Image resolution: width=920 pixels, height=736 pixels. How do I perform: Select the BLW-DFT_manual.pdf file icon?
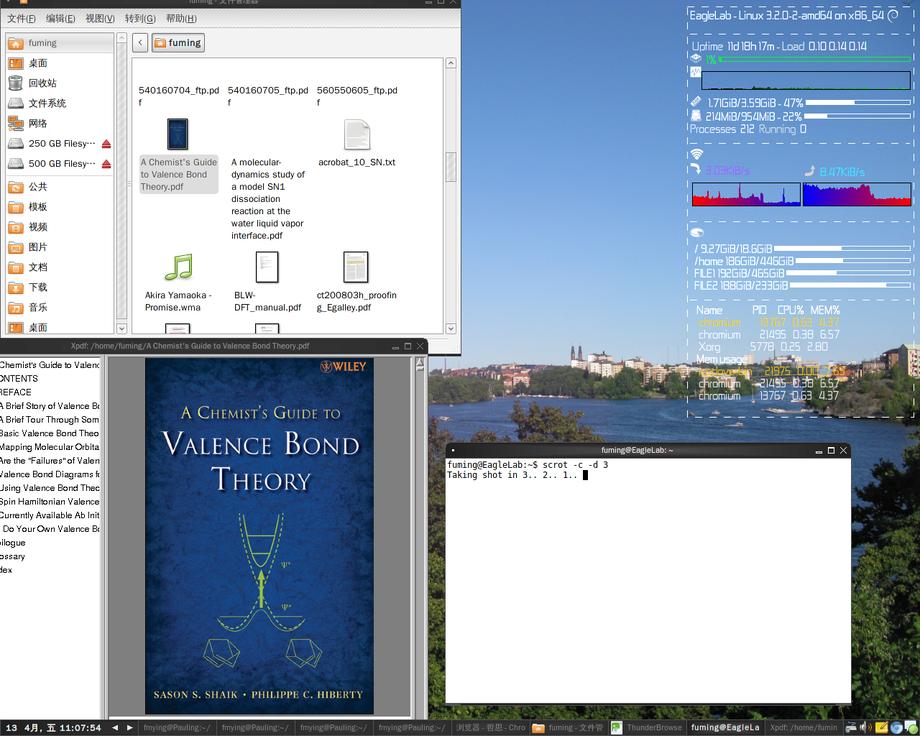point(267,267)
